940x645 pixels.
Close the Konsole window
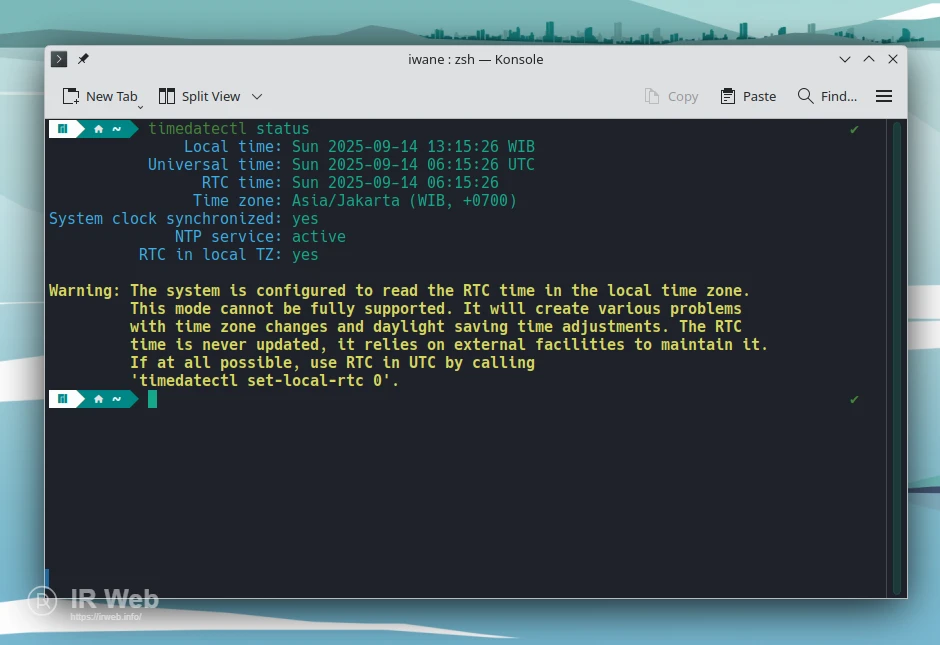pos(893,59)
